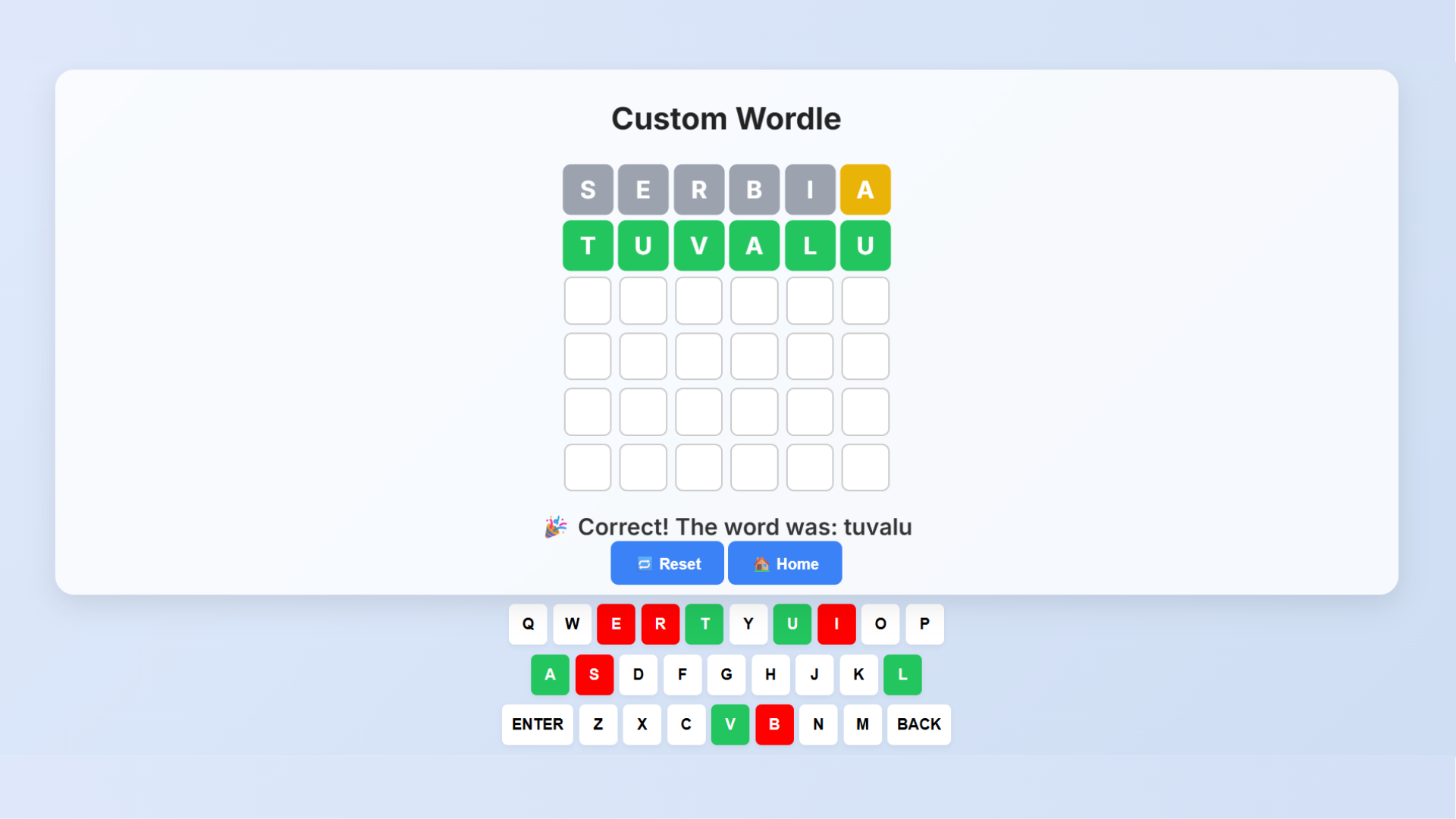This screenshot has width=1456, height=819.
Task: Click the gray S tile in first row
Action: (588, 190)
